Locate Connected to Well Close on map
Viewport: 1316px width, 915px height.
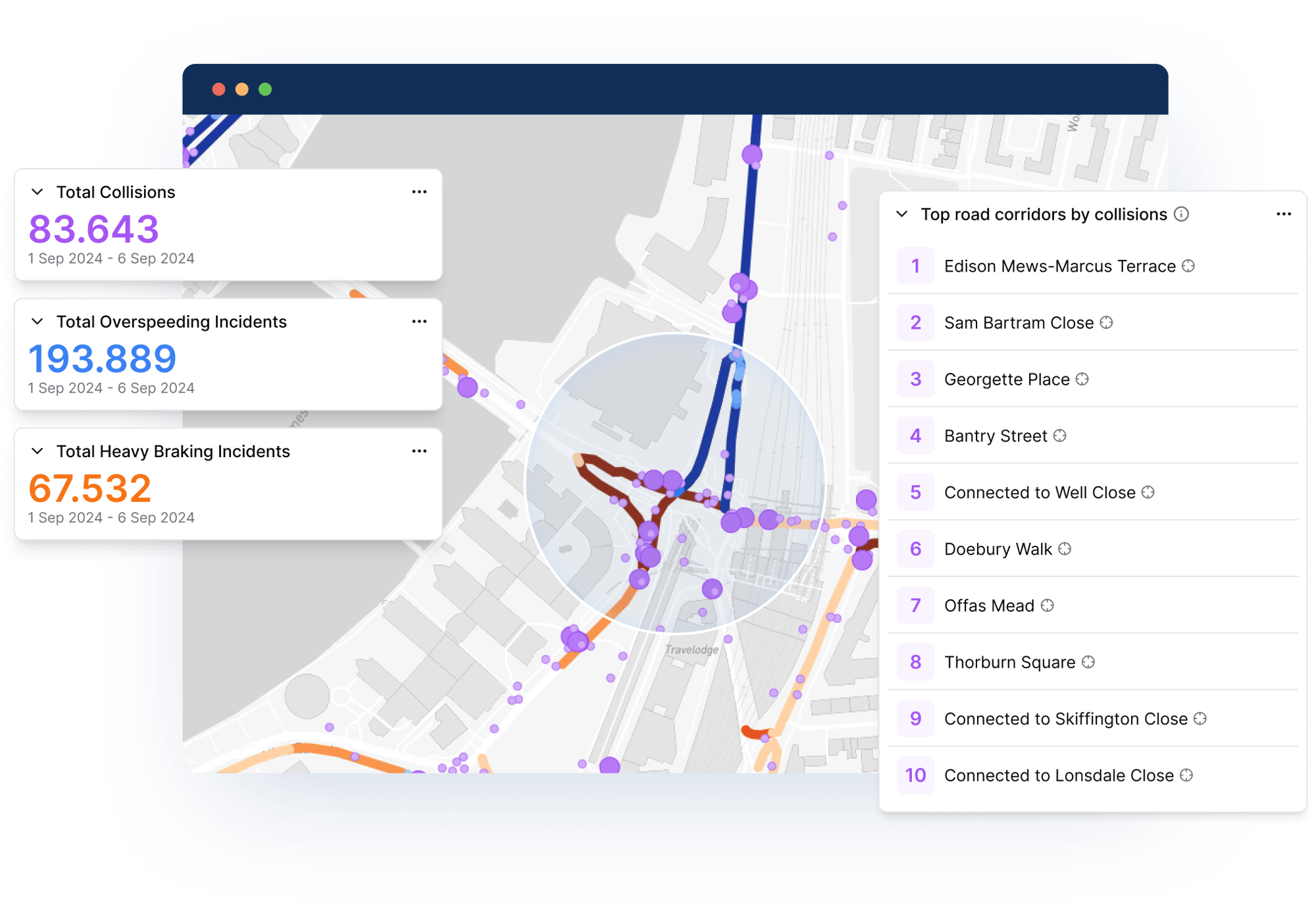click(1148, 493)
